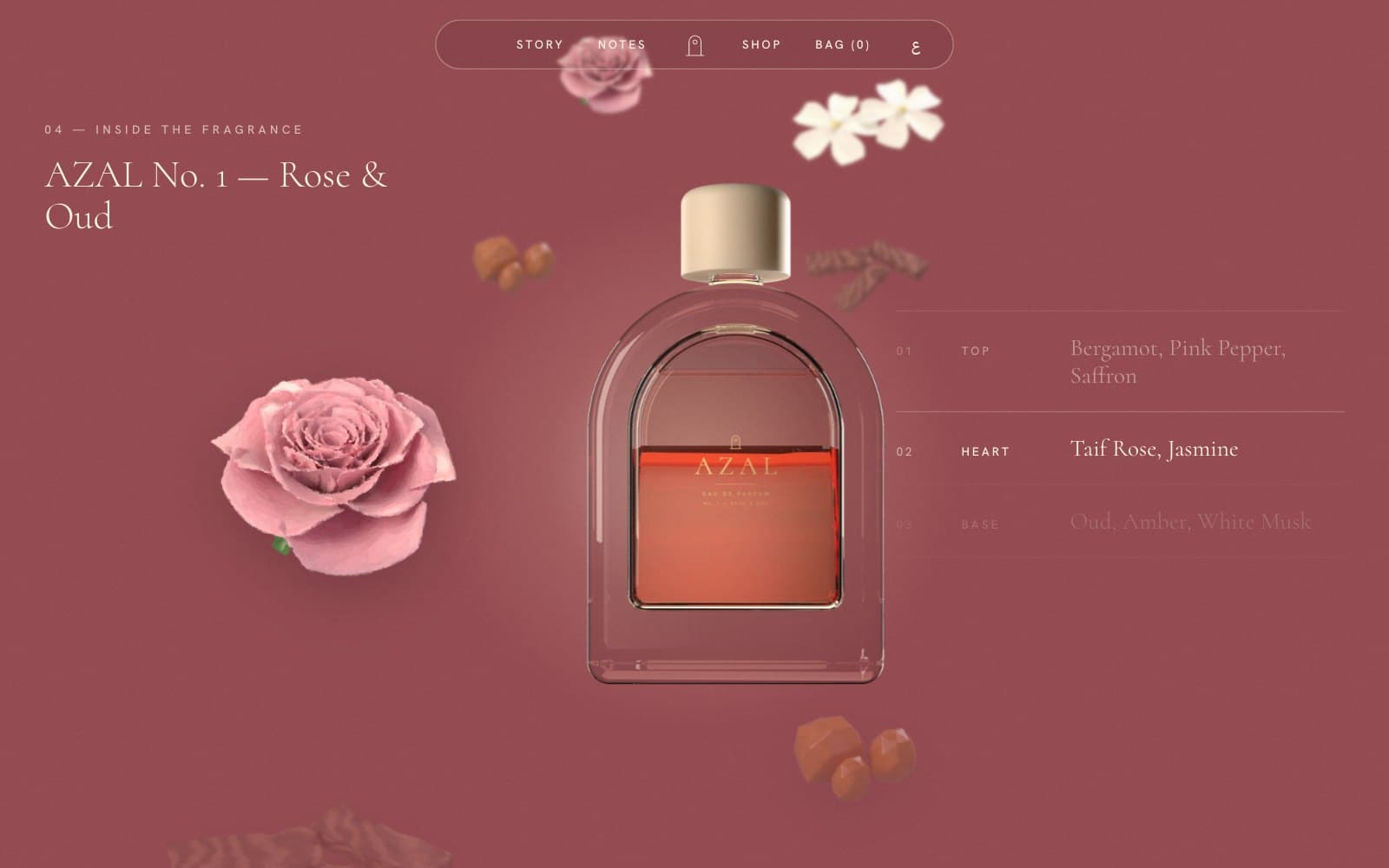Image resolution: width=1389 pixels, height=868 pixels.
Task: Click the arch logo icon in navigation
Action: (x=694, y=45)
